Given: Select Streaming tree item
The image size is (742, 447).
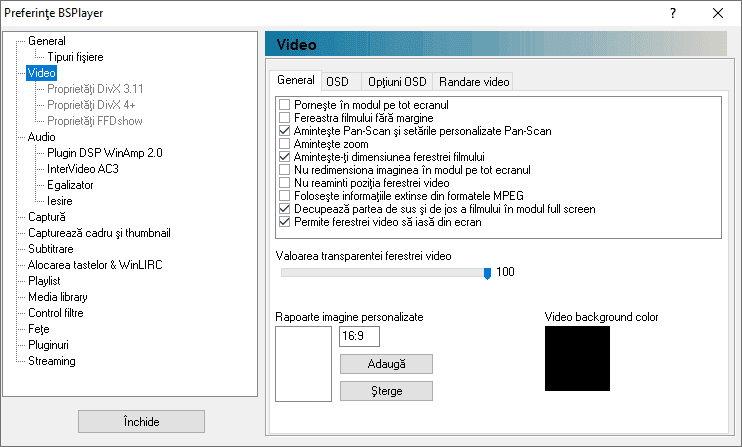Looking at the screenshot, I should 52,361.
